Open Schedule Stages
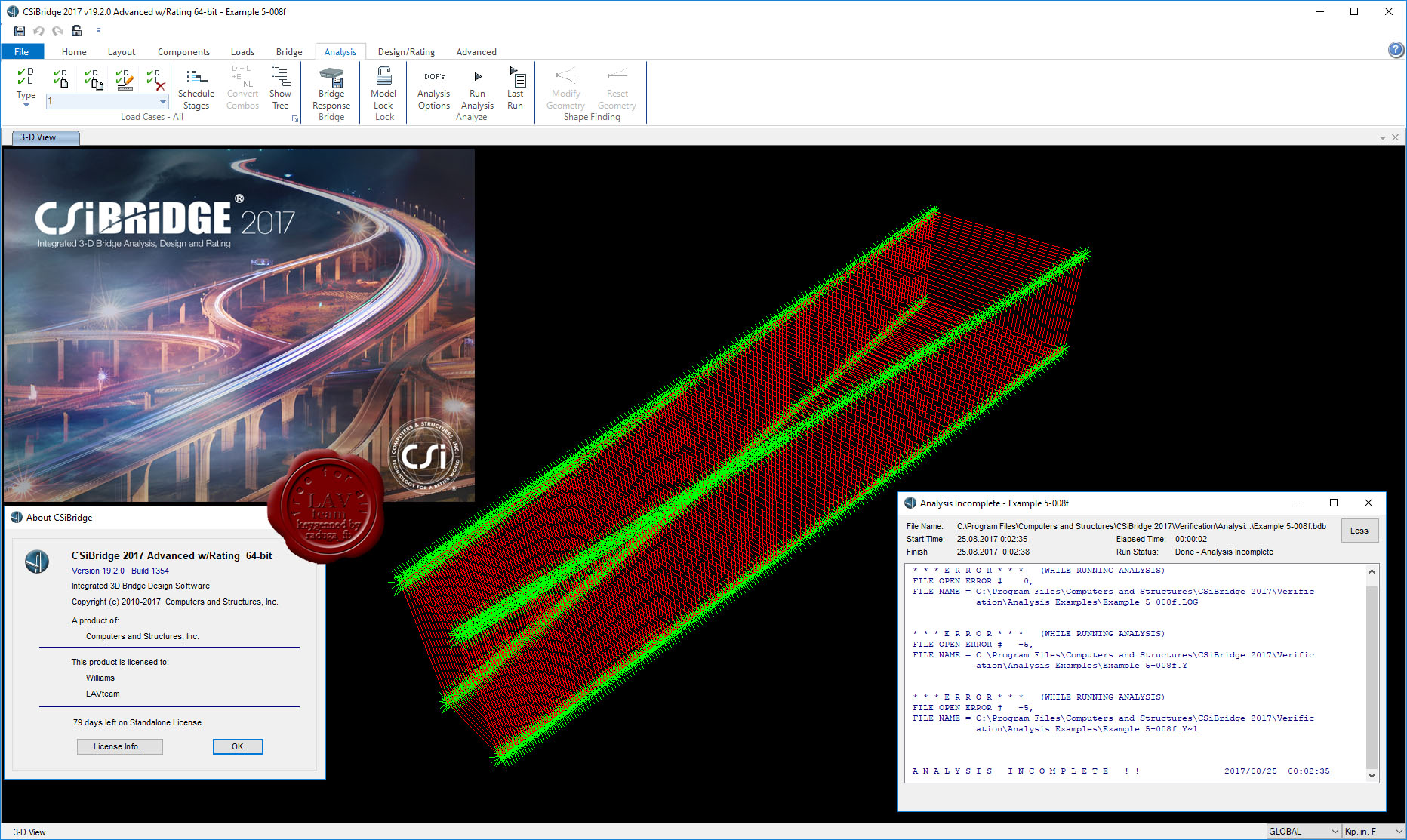 tap(196, 88)
